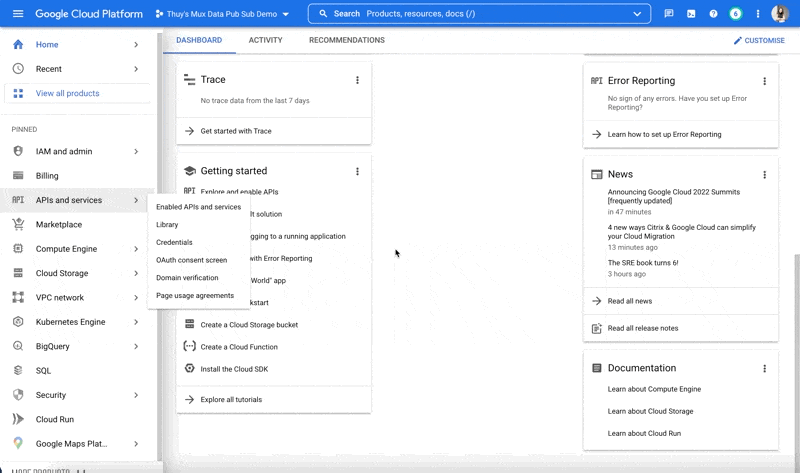This screenshot has height=473, width=800.
Task: Open the user account avatar
Action: (780, 14)
